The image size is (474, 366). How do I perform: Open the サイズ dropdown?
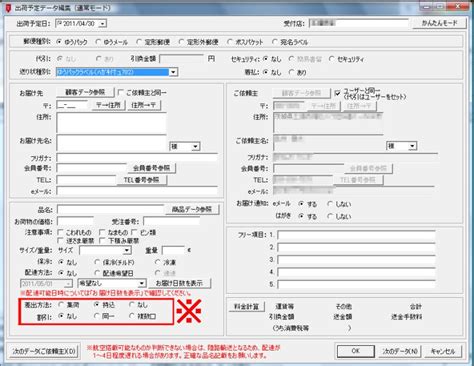[127, 250]
